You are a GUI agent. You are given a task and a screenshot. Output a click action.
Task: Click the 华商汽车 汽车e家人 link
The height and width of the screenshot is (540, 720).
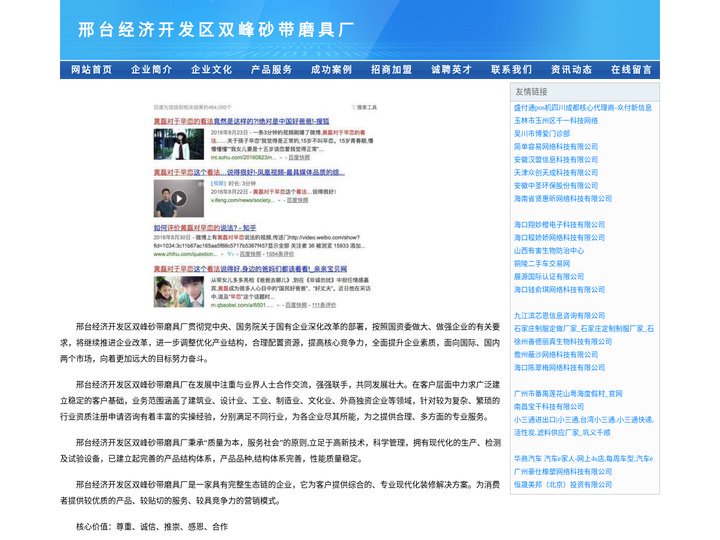coord(584,459)
